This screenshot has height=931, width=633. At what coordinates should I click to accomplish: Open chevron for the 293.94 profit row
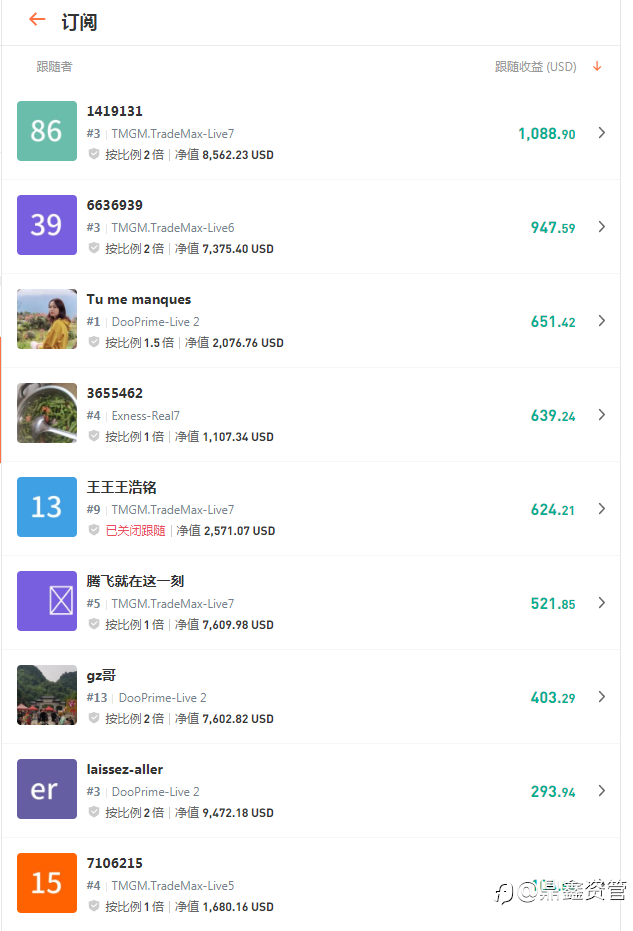coord(602,791)
